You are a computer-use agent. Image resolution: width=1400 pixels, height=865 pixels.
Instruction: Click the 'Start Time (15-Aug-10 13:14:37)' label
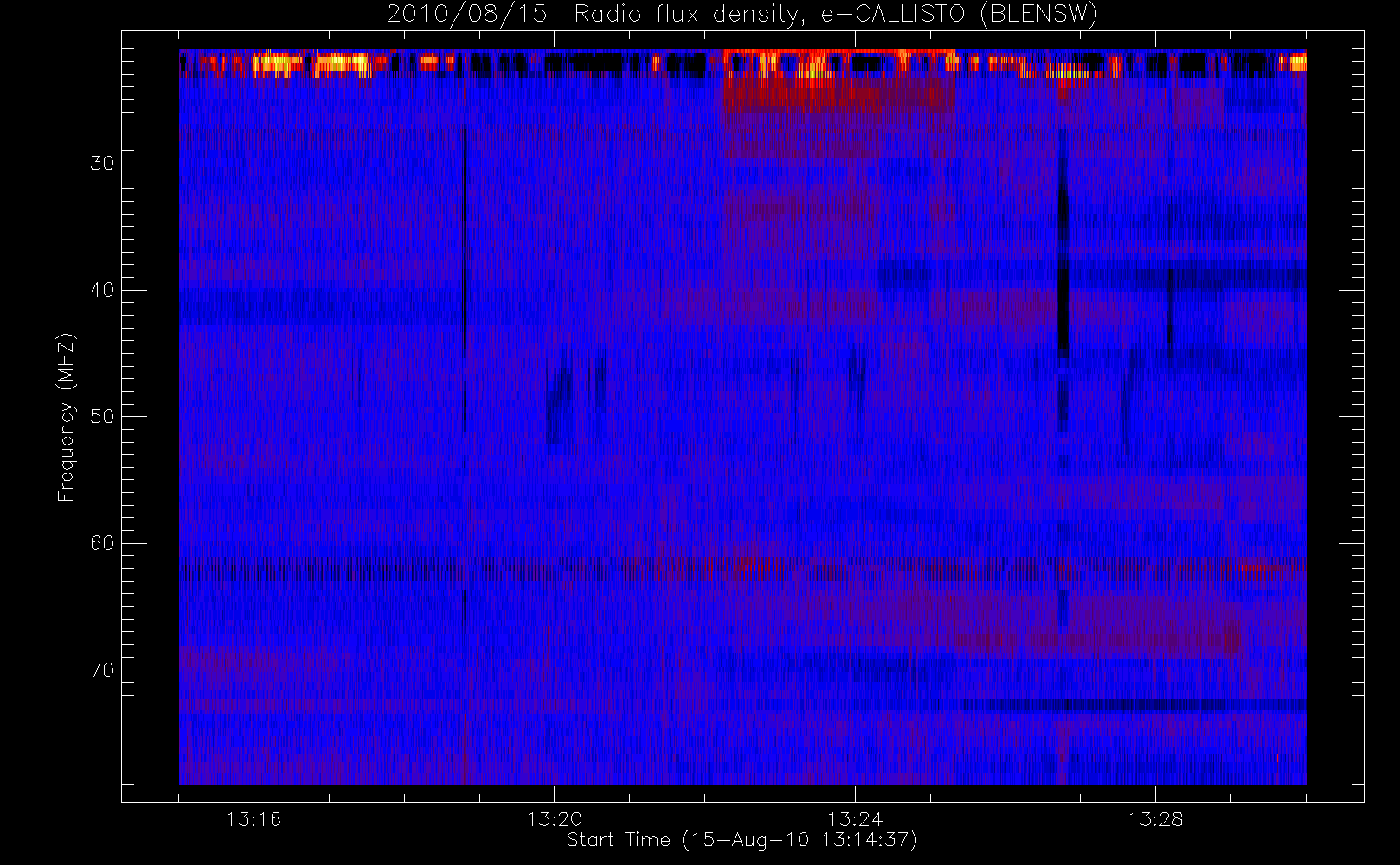pyautogui.click(x=742, y=840)
